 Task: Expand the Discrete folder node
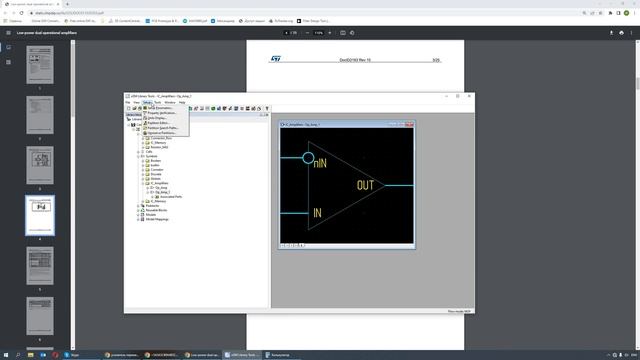click(143, 174)
